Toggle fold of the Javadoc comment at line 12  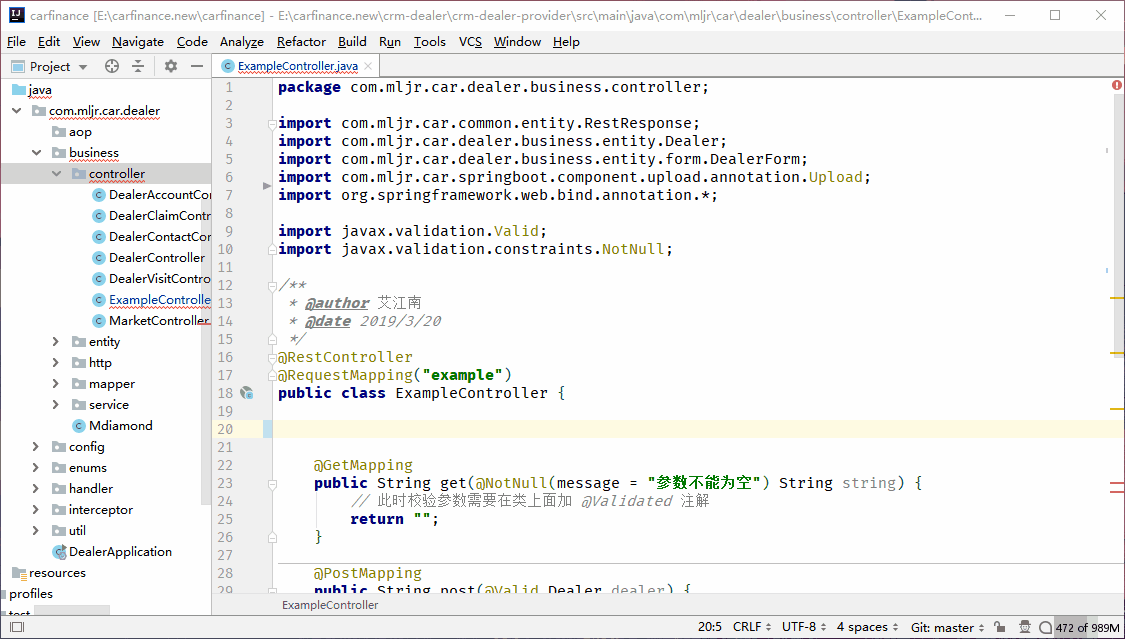point(271,285)
